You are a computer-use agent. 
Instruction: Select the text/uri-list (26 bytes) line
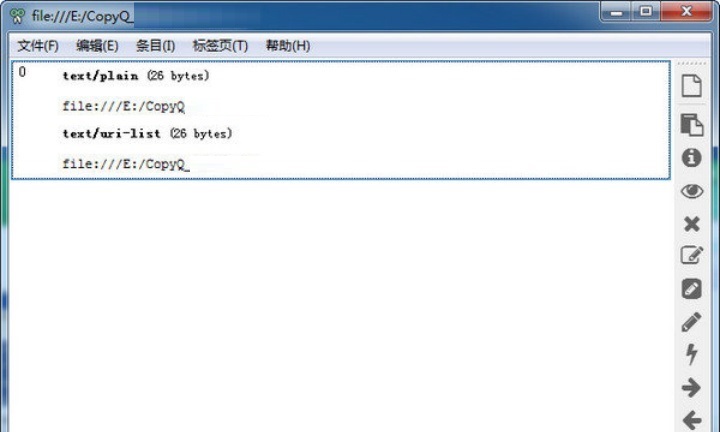(147, 134)
